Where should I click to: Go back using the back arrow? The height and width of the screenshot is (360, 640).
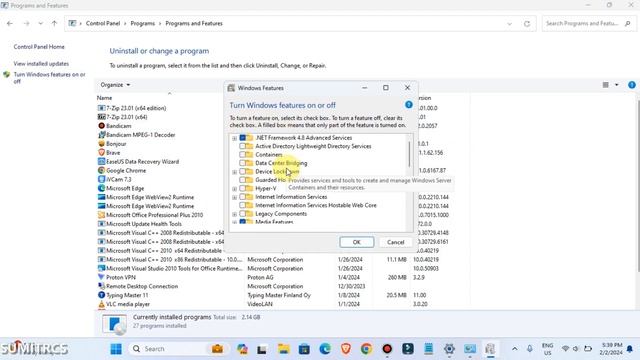pyautogui.click(x=10, y=24)
